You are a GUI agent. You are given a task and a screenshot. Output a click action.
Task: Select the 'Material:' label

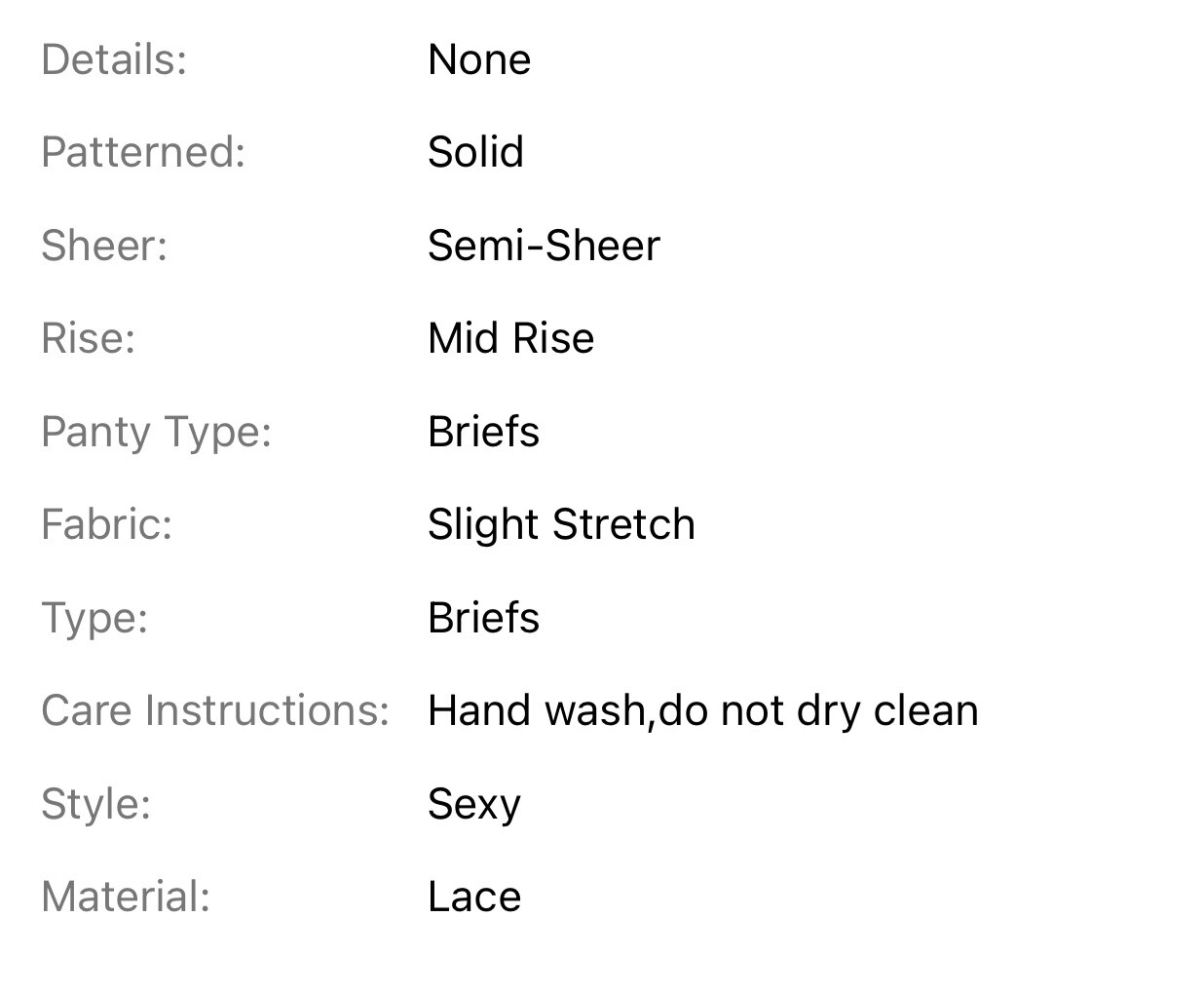126,897
